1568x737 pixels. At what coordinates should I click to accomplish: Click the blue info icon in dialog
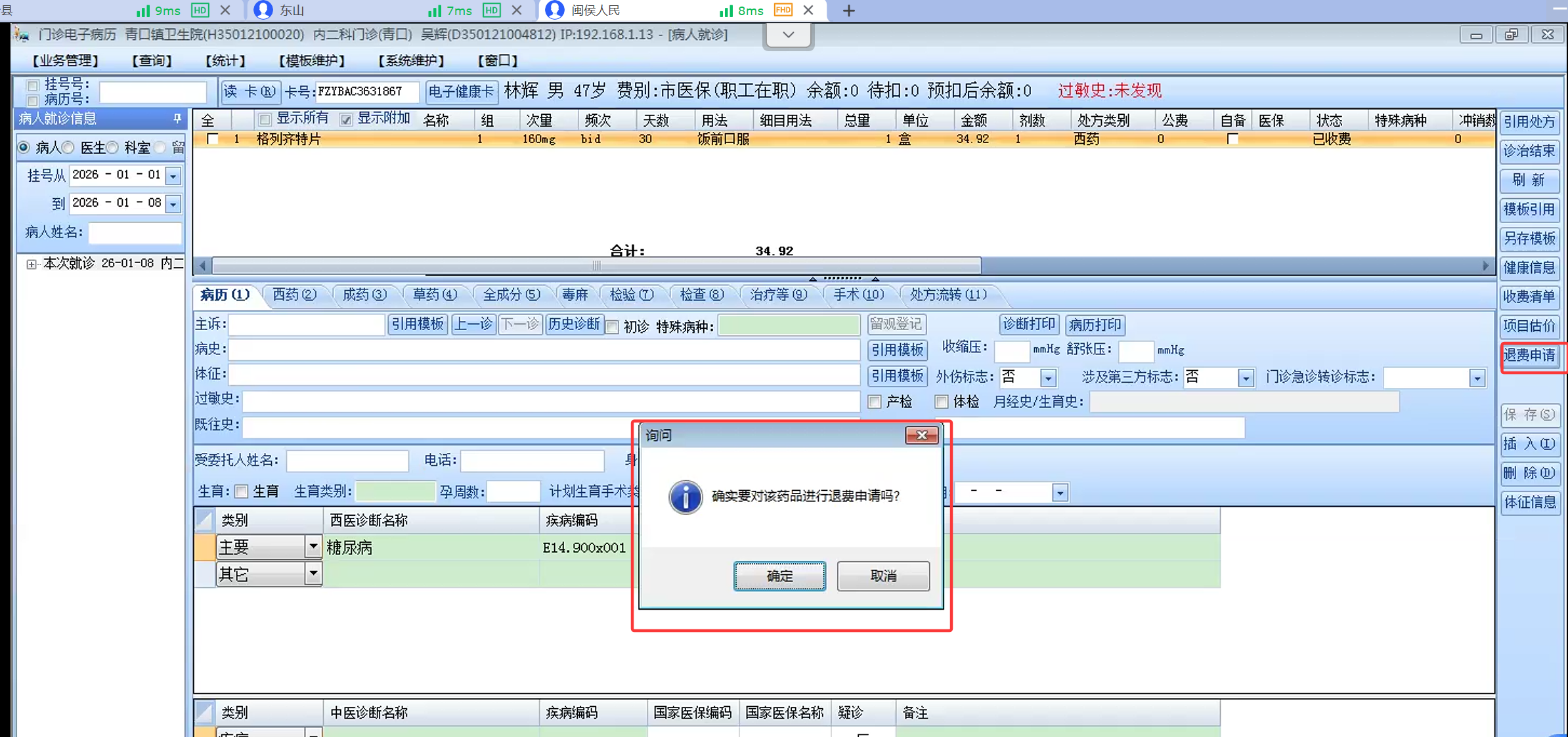[x=685, y=497]
